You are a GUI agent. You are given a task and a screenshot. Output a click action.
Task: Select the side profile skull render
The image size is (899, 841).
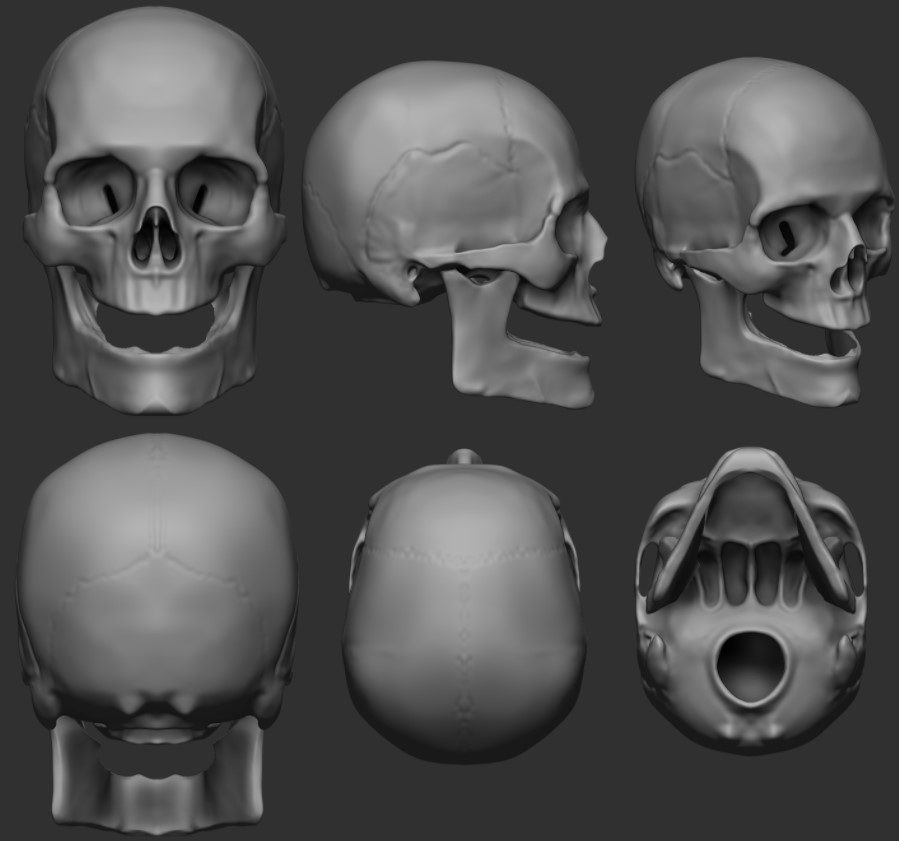455,234
